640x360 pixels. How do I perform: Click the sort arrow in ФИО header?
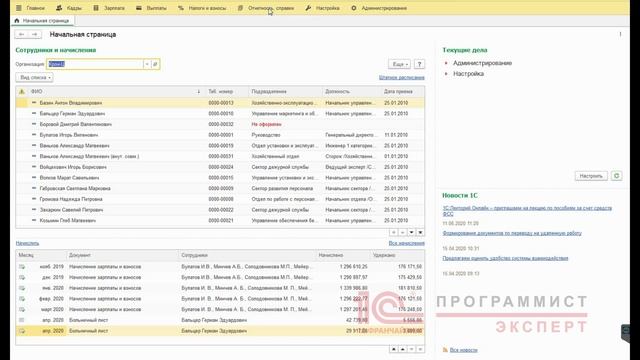(198, 91)
